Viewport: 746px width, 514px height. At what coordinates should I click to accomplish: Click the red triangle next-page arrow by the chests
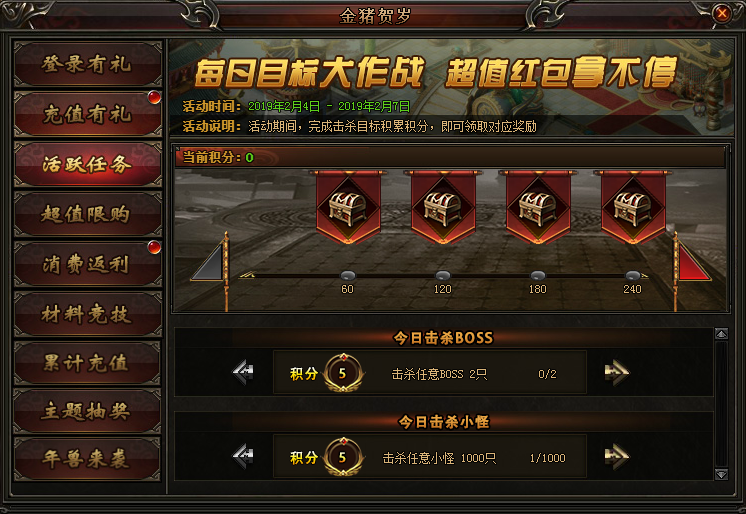[691, 263]
